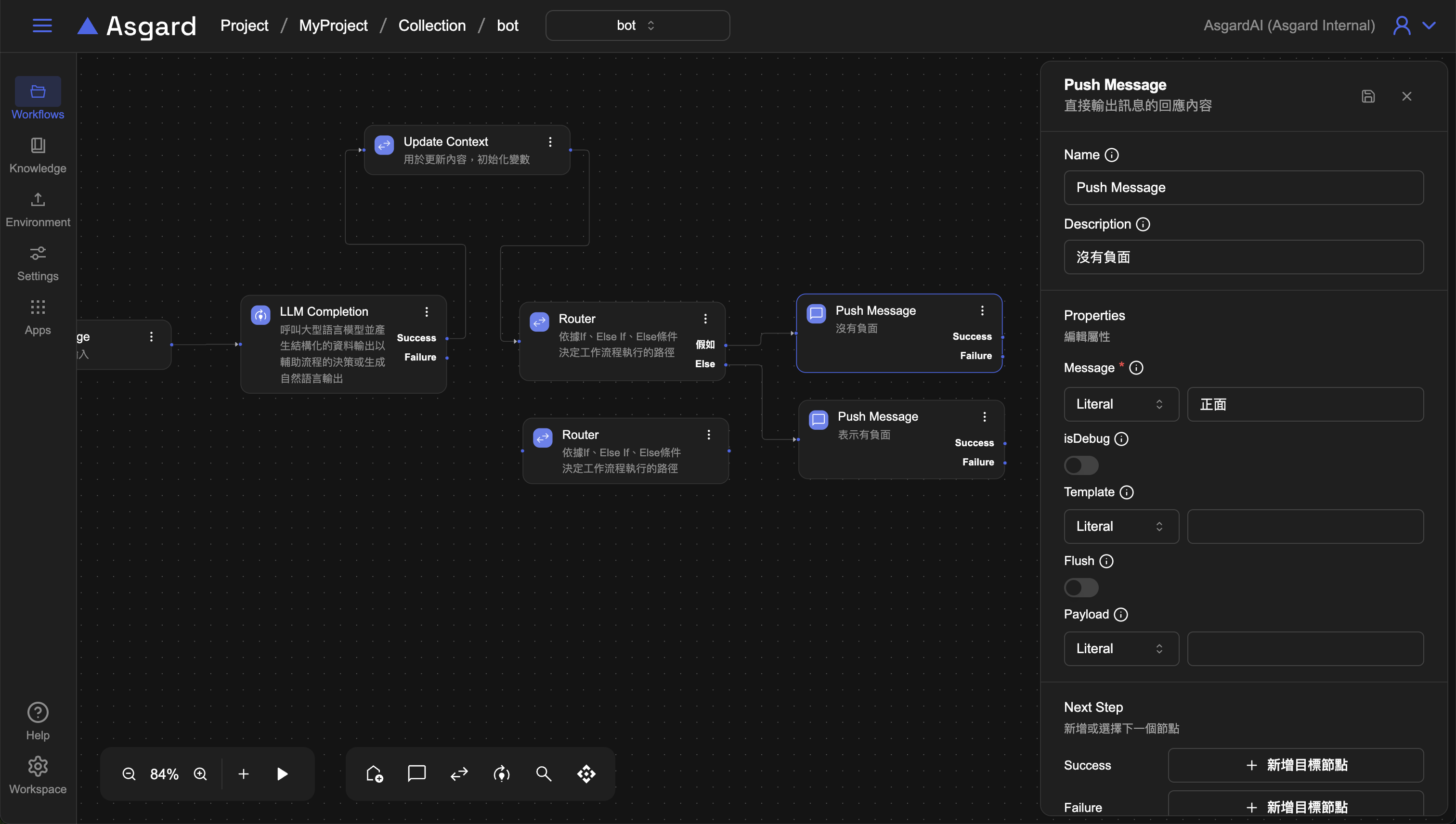Expand the bot selector in header

pyautogui.click(x=637, y=26)
